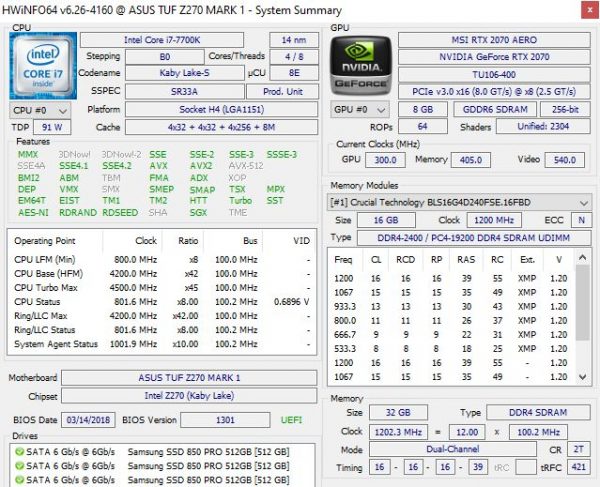The image size is (600, 487).
Task: Click the Unified: 2304 shaders field
Action: (543, 126)
